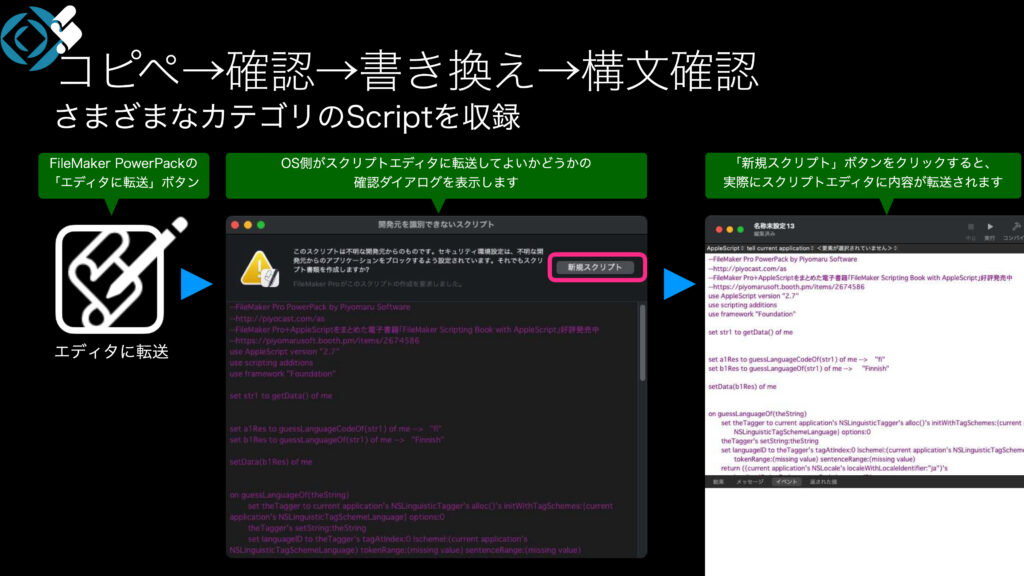Switch to the メッセージ tab
Image resolution: width=1024 pixels, height=576 pixels.
click(750, 482)
